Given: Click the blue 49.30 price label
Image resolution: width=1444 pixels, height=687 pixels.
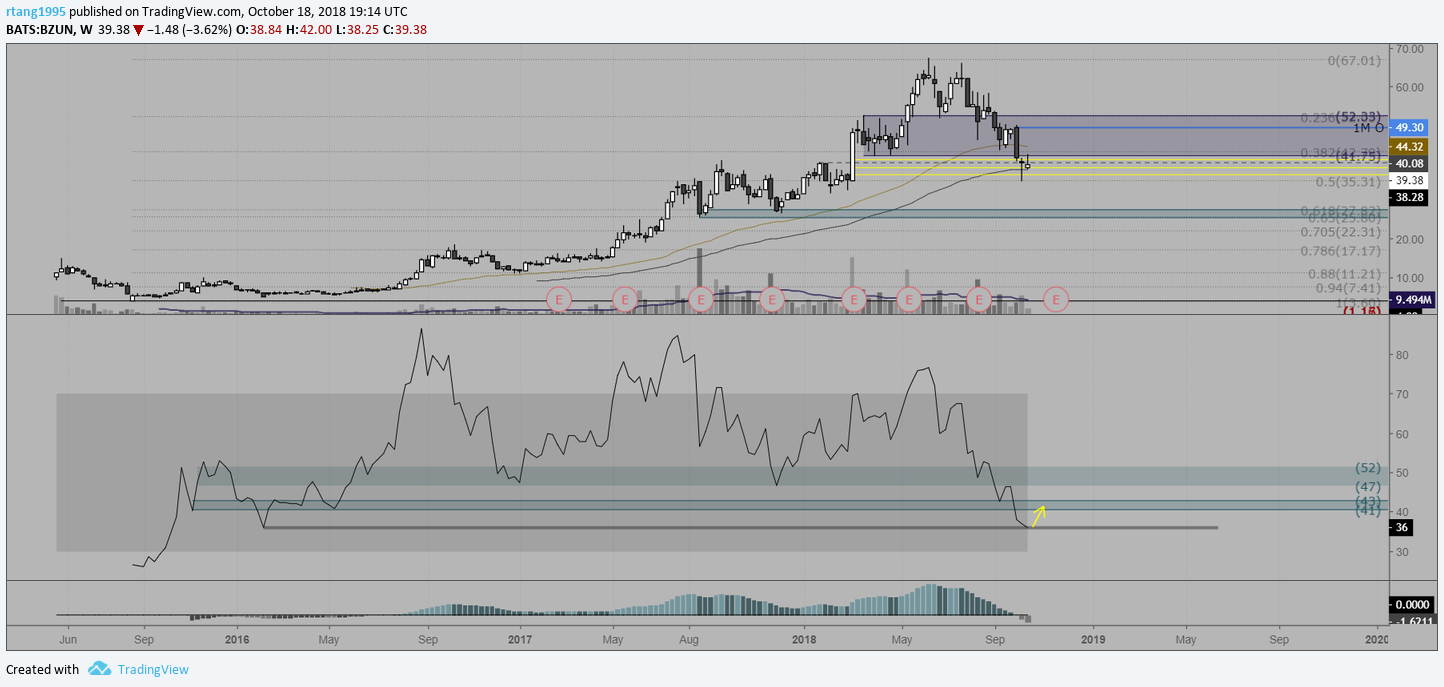Looking at the screenshot, I should pos(1410,128).
